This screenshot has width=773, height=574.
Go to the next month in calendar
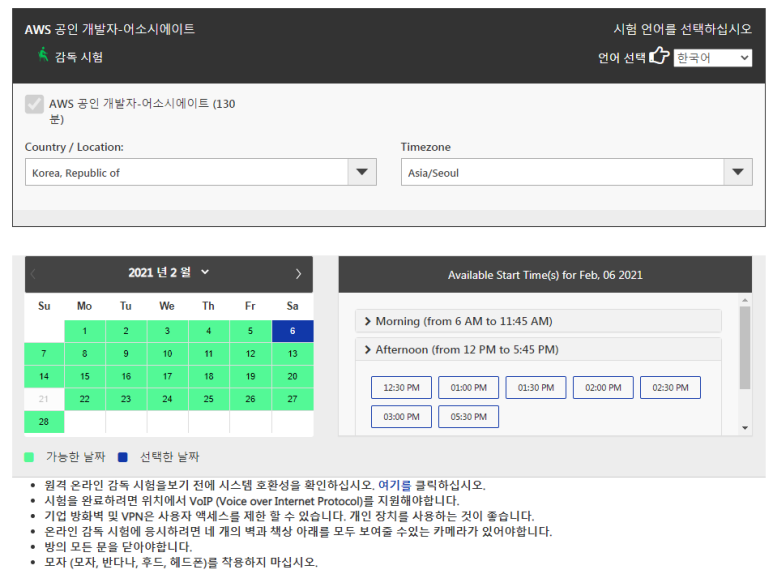click(298, 274)
